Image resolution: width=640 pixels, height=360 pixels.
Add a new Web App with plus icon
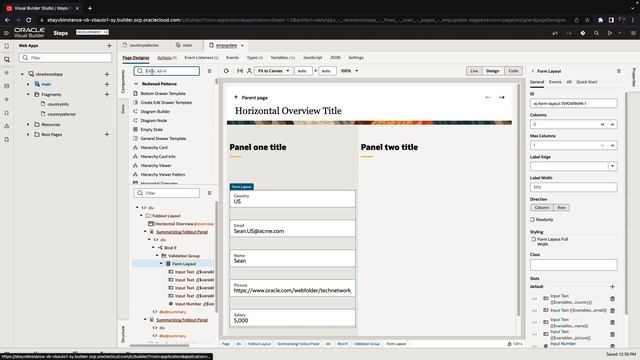(x=109, y=46)
